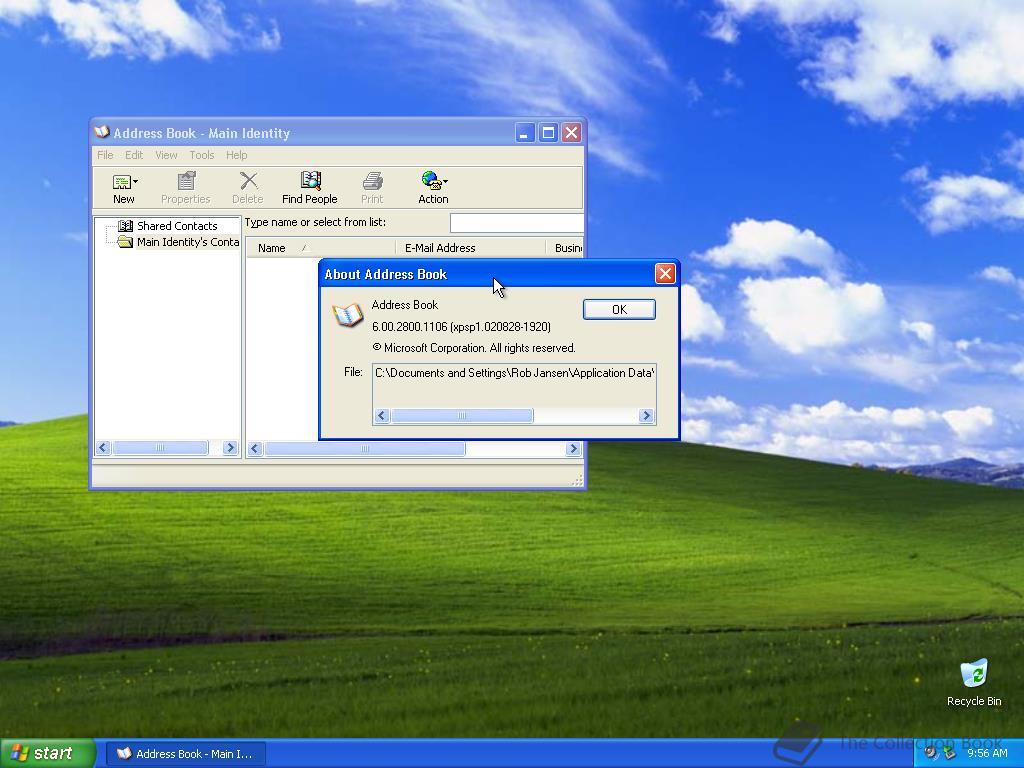1024x768 pixels.
Task: Maximize the Address Book window
Action: [x=549, y=133]
